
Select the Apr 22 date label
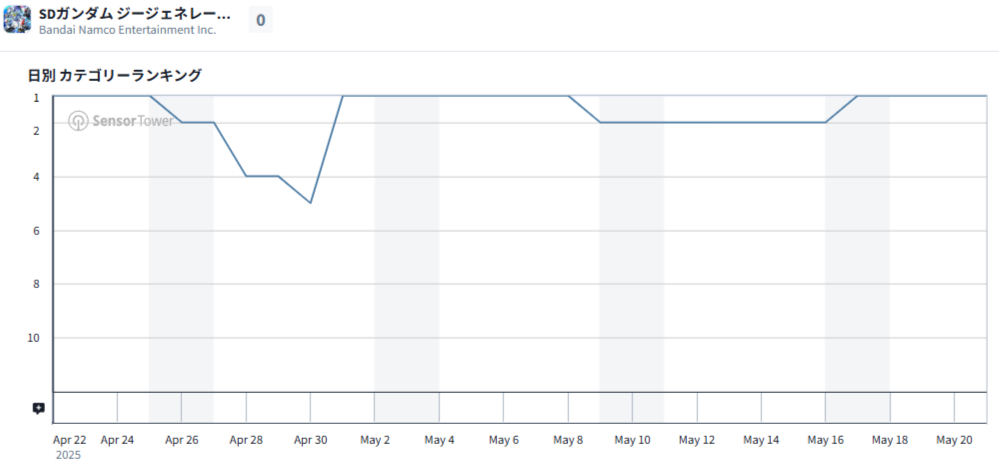(70, 439)
